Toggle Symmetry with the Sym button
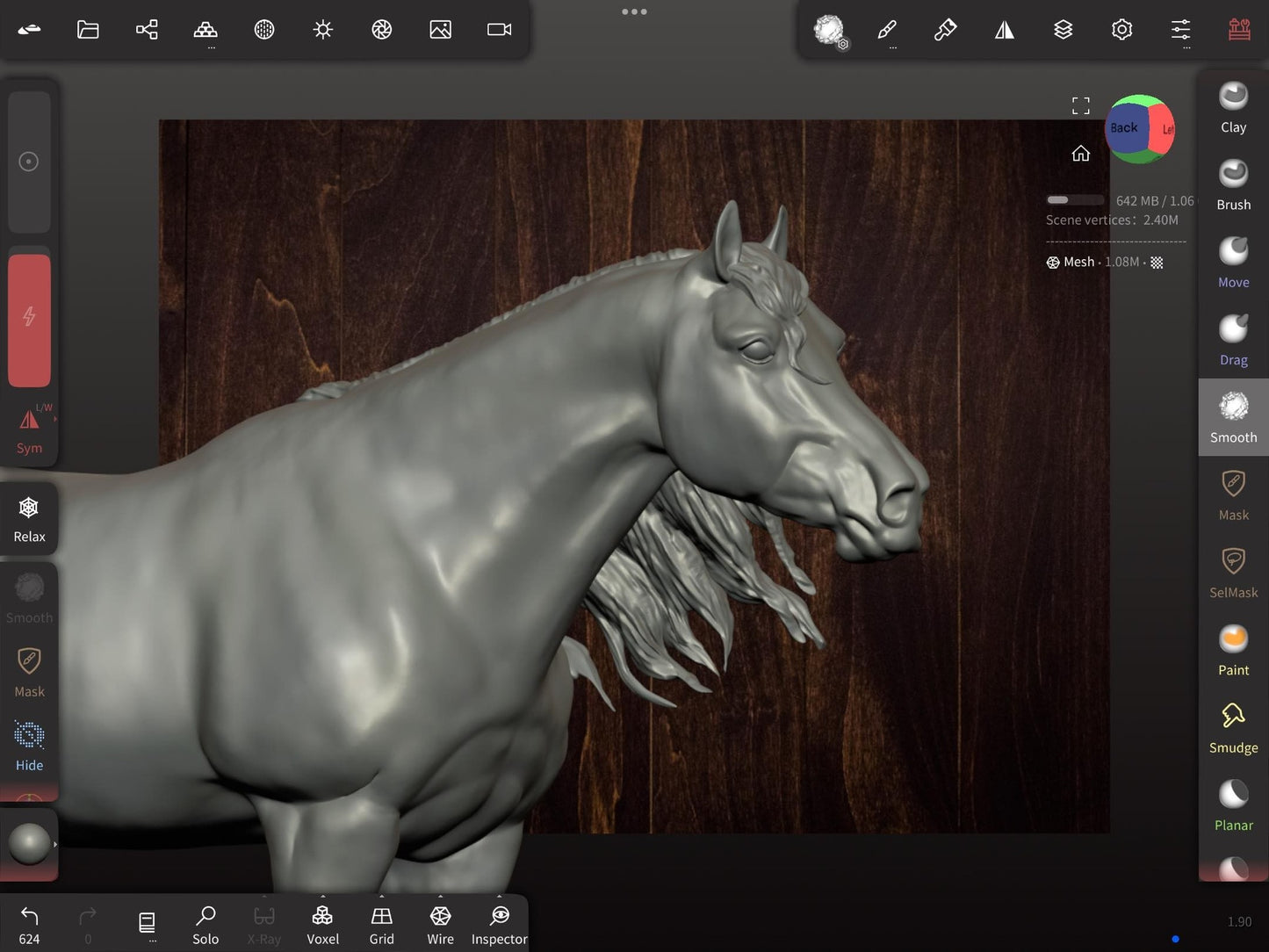Image resolution: width=1269 pixels, height=952 pixels. [x=29, y=430]
